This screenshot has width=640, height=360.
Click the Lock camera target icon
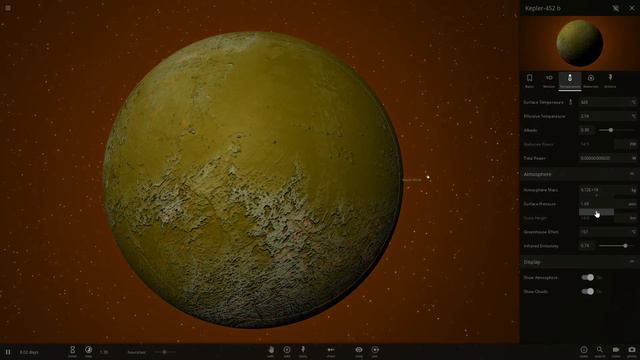tap(375, 351)
